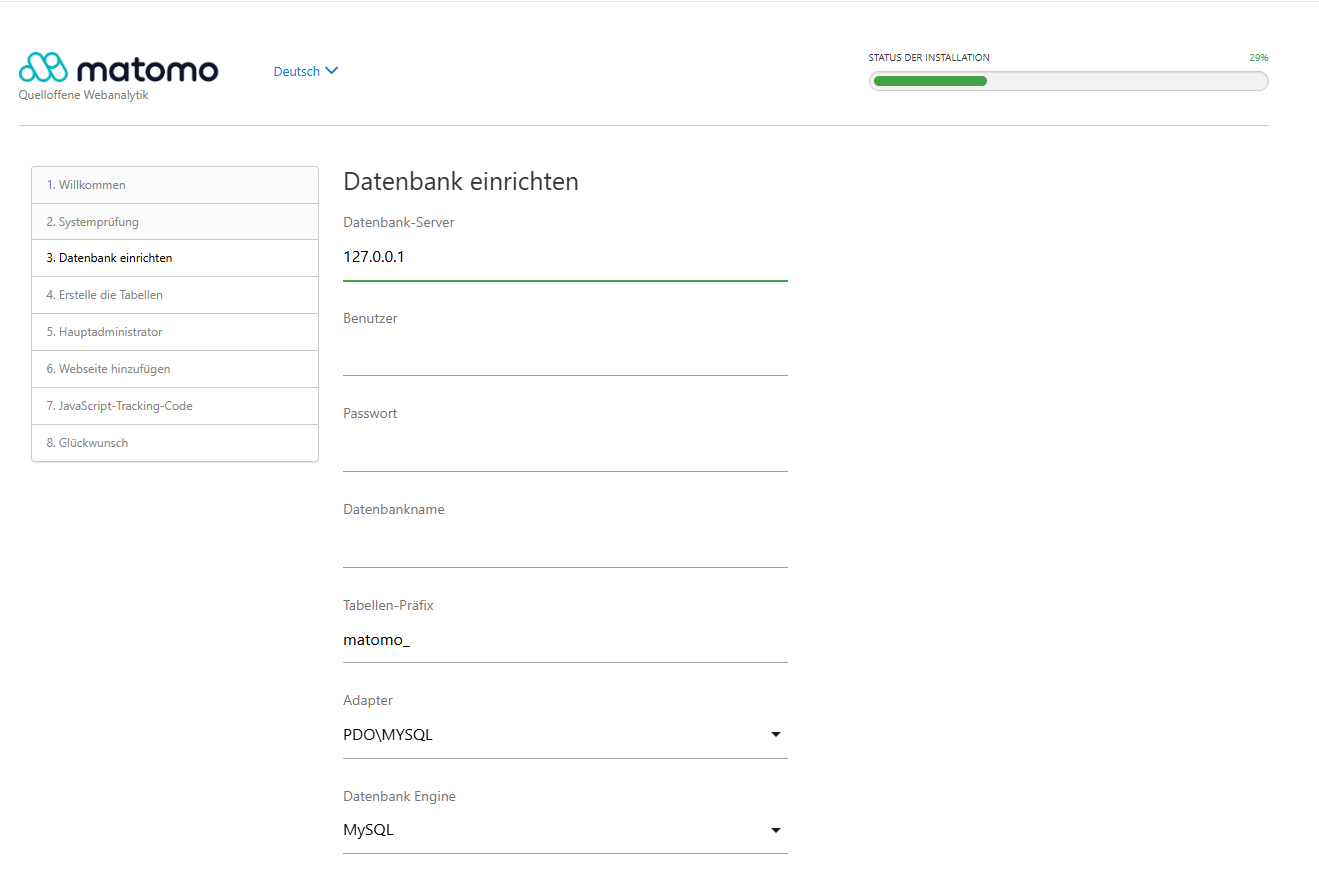Open the Adapter PDO\MYSQL dropdown
This screenshot has width=1319, height=878.
point(565,735)
